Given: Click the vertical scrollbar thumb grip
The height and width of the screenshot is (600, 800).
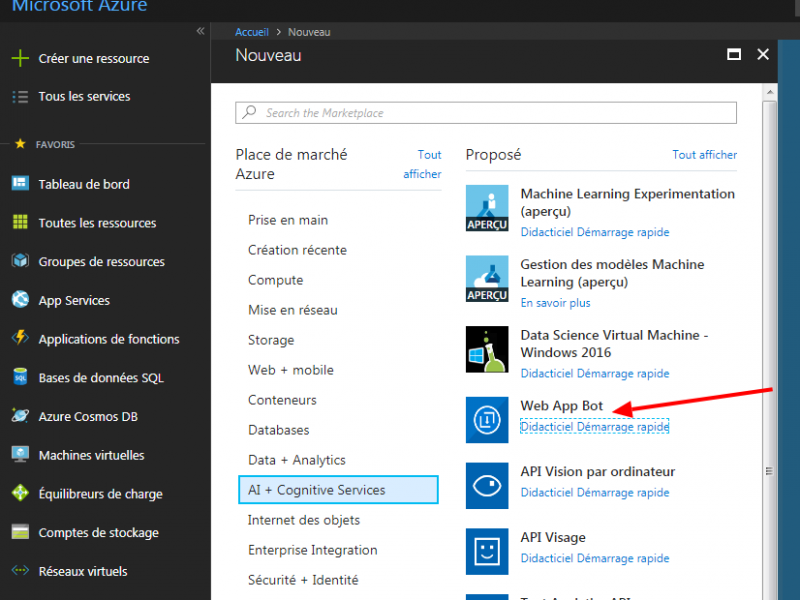Looking at the screenshot, I should [x=769, y=471].
